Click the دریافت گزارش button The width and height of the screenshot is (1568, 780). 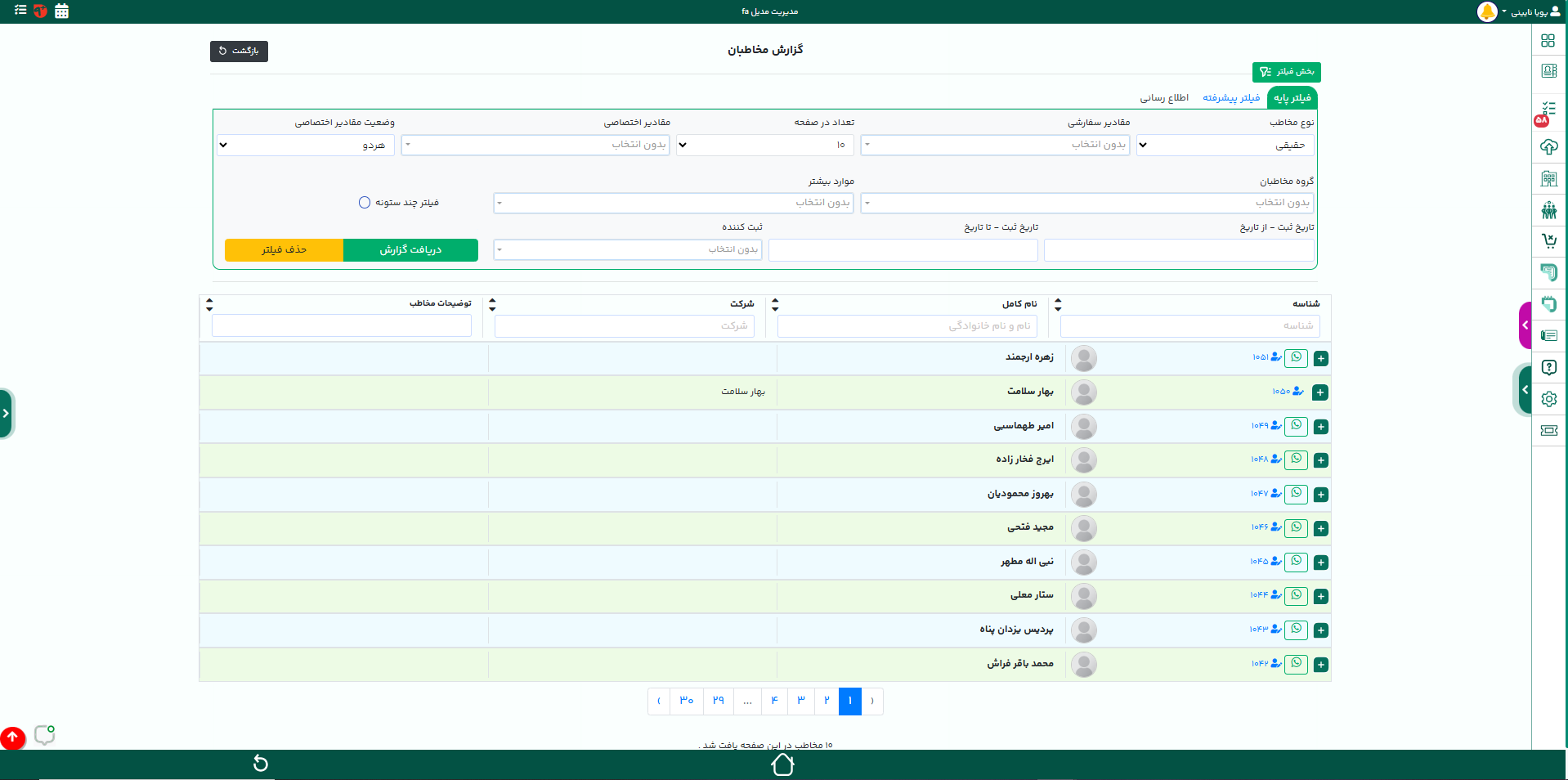pyautogui.click(x=410, y=250)
